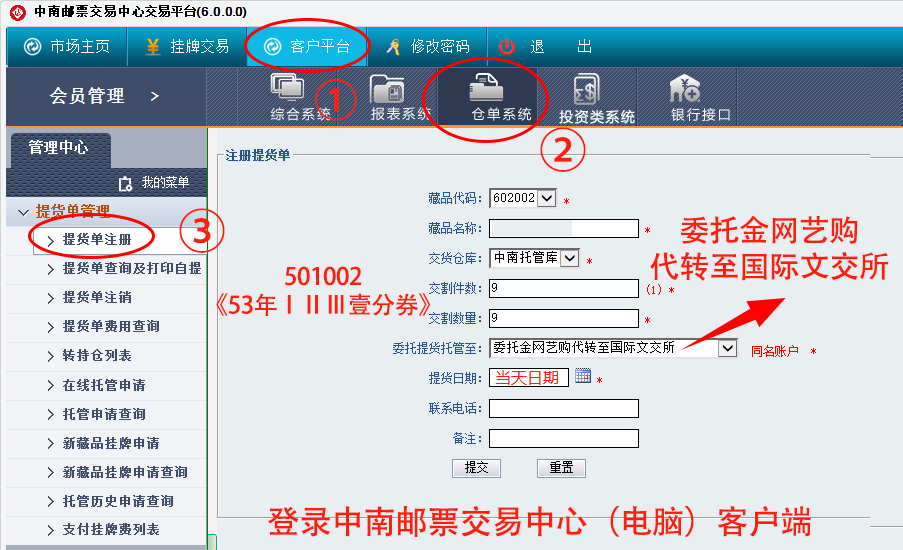Open 在线托管申请 menu item
Screen dimensions: 903x550
104,385
